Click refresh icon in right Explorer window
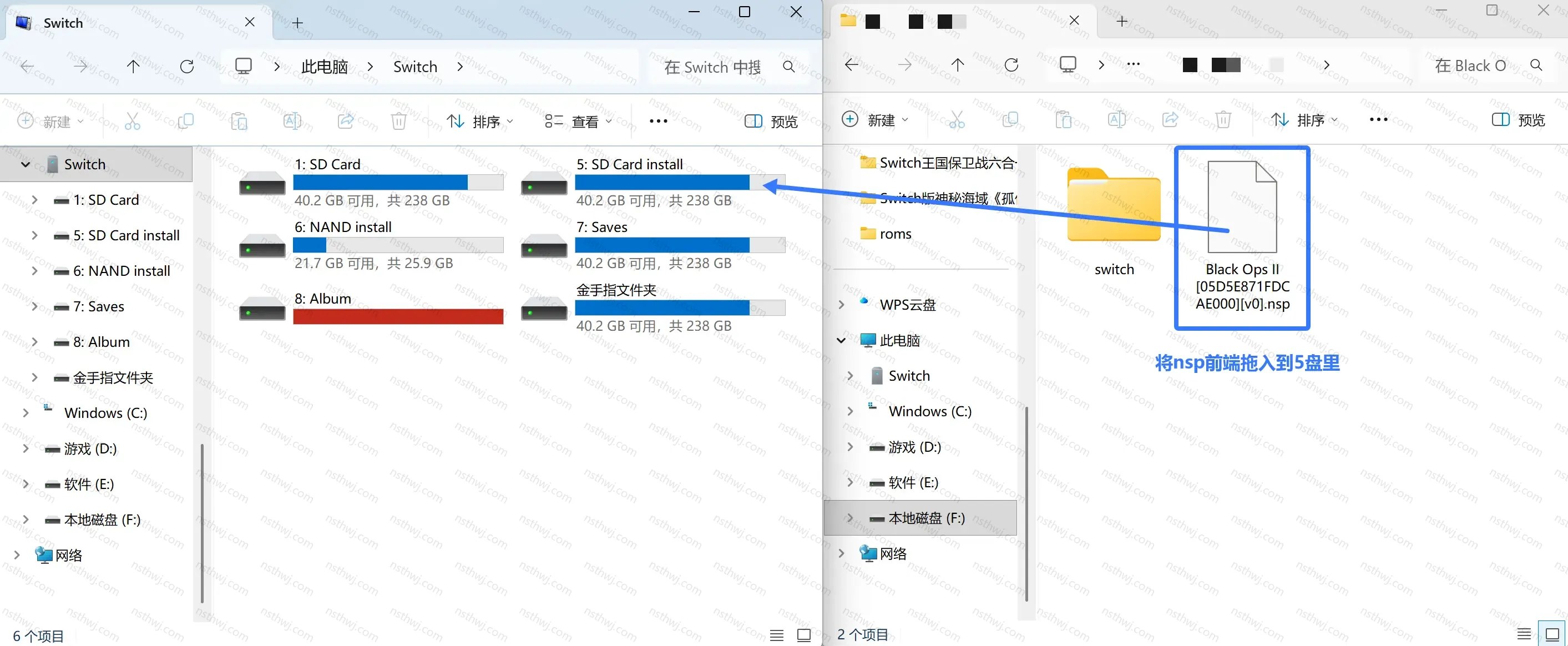The height and width of the screenshot is (646, 1568). point(1011,64)
